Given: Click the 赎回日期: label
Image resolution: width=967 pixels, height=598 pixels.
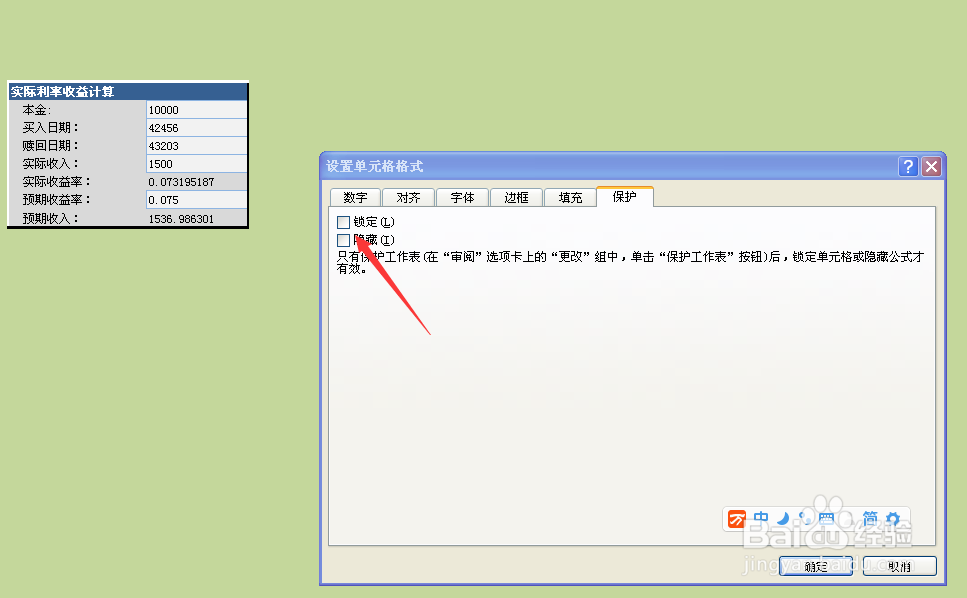Looking at the screenshot, I should pos(51,145).
